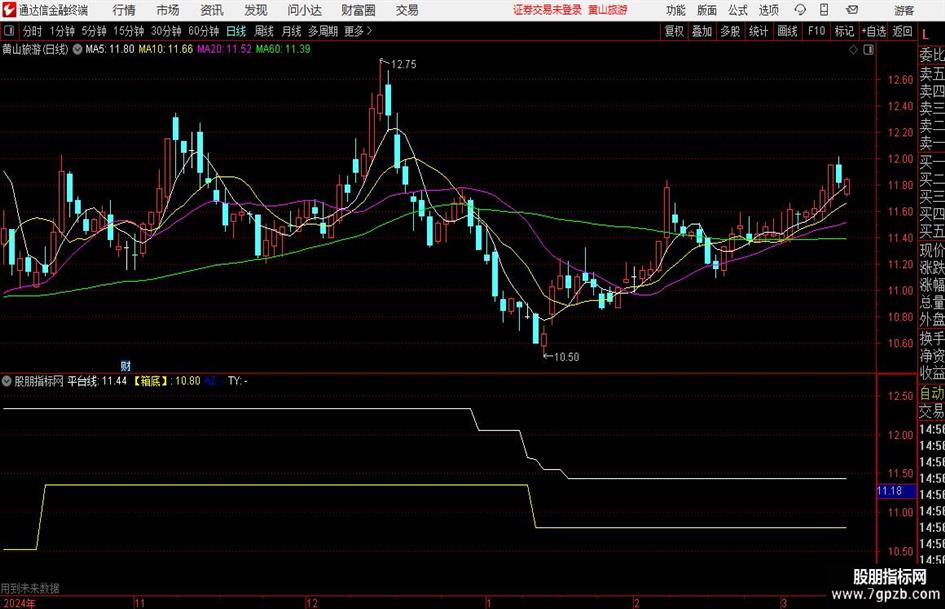Viewport: 945px width, 609px height.
Task: Click the 标记 mark button
Action: coord(844,31)
